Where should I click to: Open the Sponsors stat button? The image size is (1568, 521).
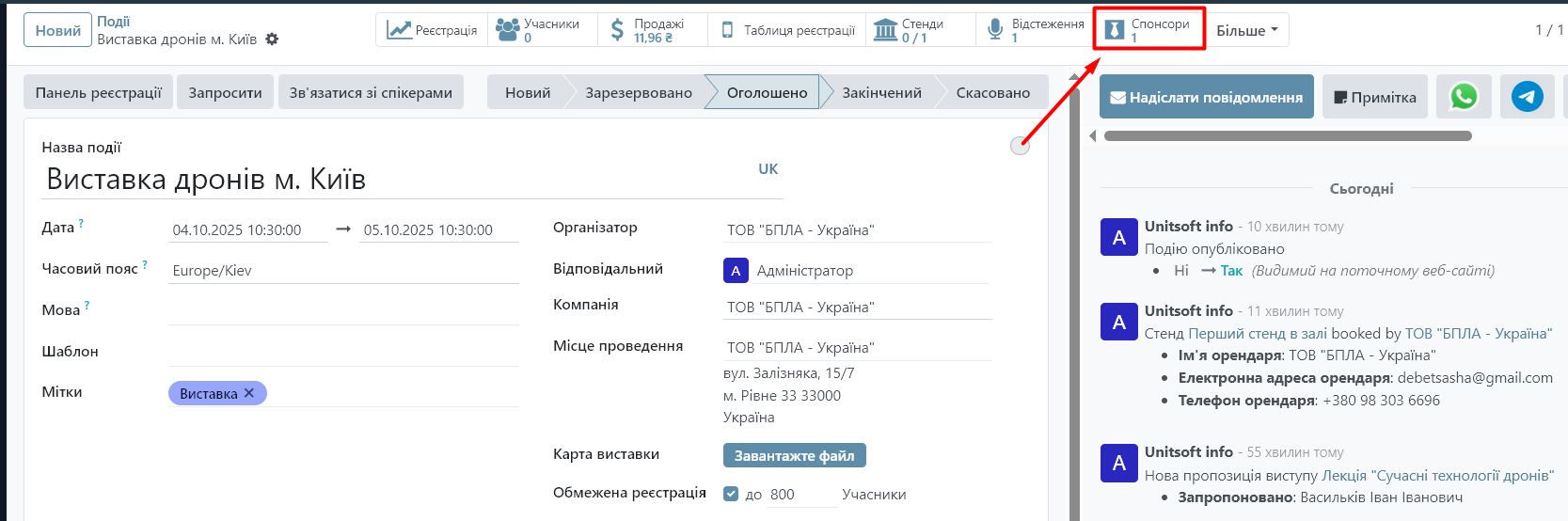(1148, 30)
